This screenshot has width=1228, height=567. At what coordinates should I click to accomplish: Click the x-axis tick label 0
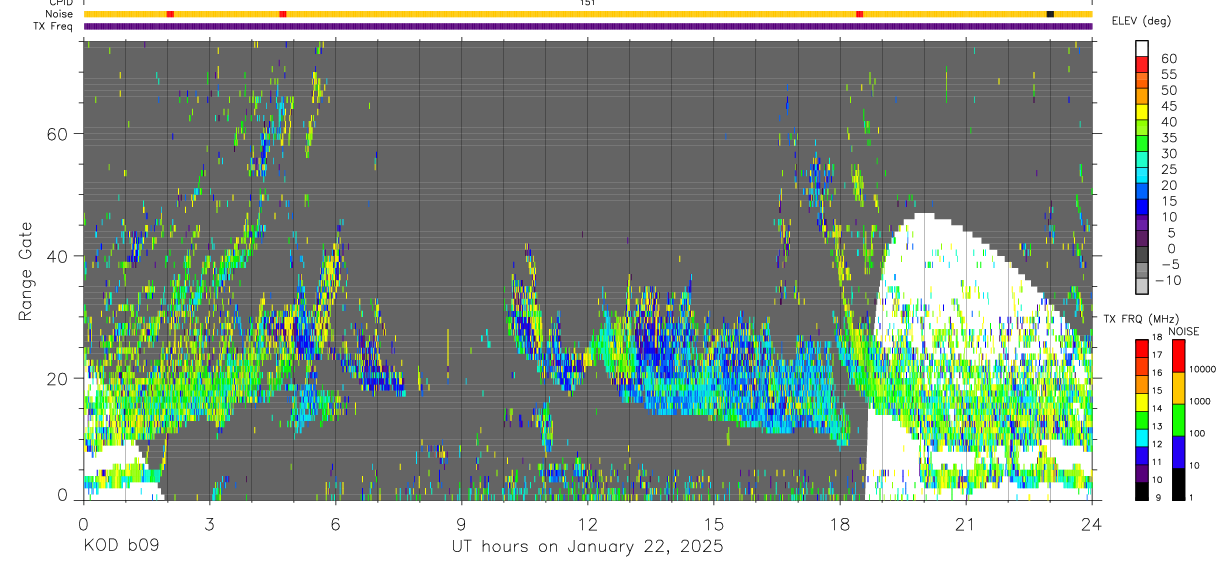[84, 523]
